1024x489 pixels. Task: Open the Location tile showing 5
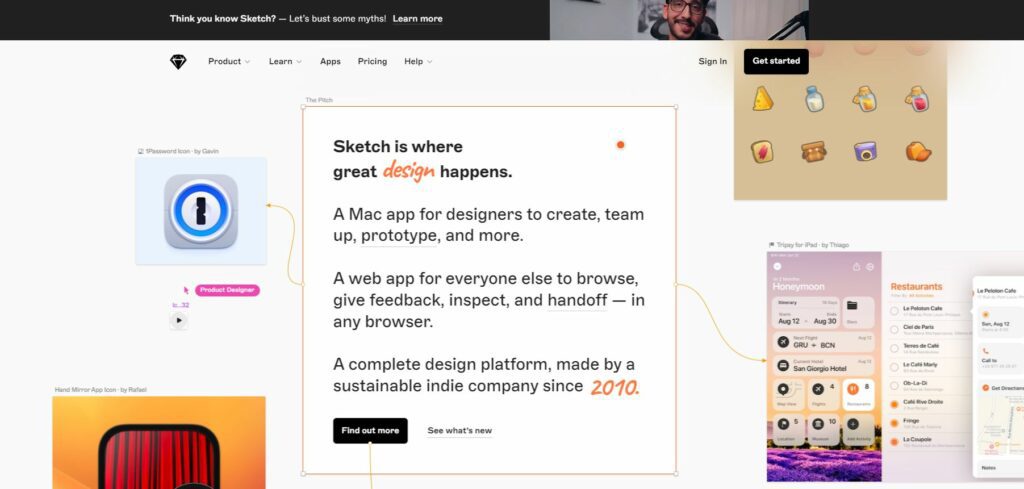coord(789,429)
